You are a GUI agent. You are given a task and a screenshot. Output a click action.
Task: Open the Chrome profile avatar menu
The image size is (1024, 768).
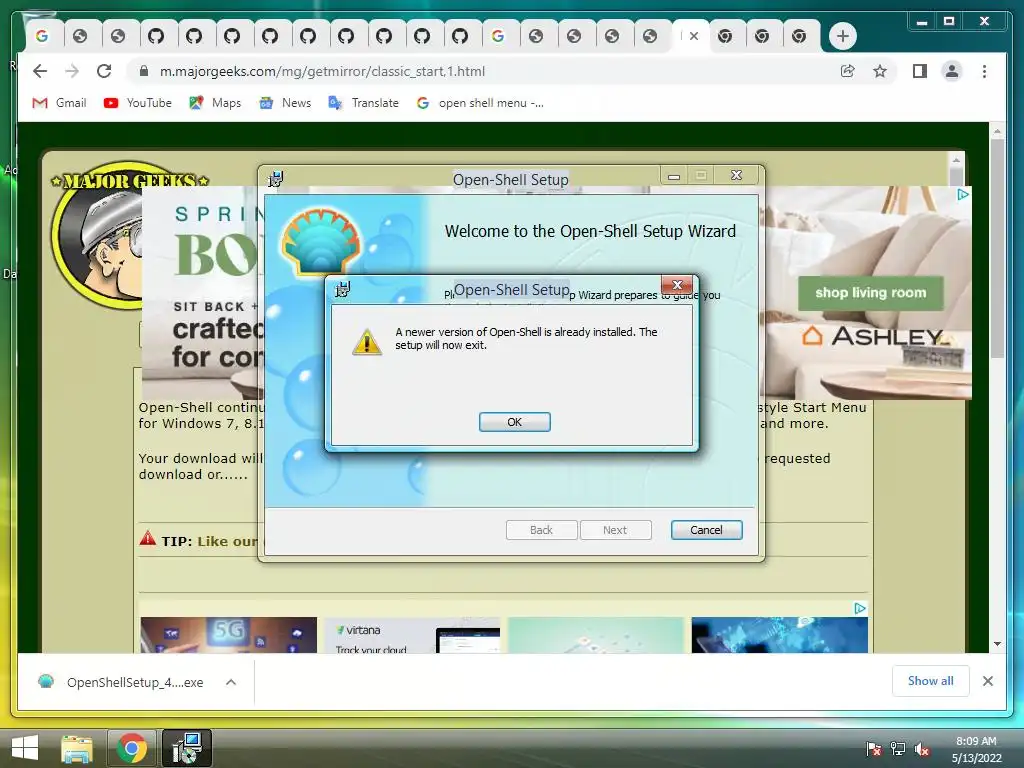pyautogui.click(x=952, y=71)
